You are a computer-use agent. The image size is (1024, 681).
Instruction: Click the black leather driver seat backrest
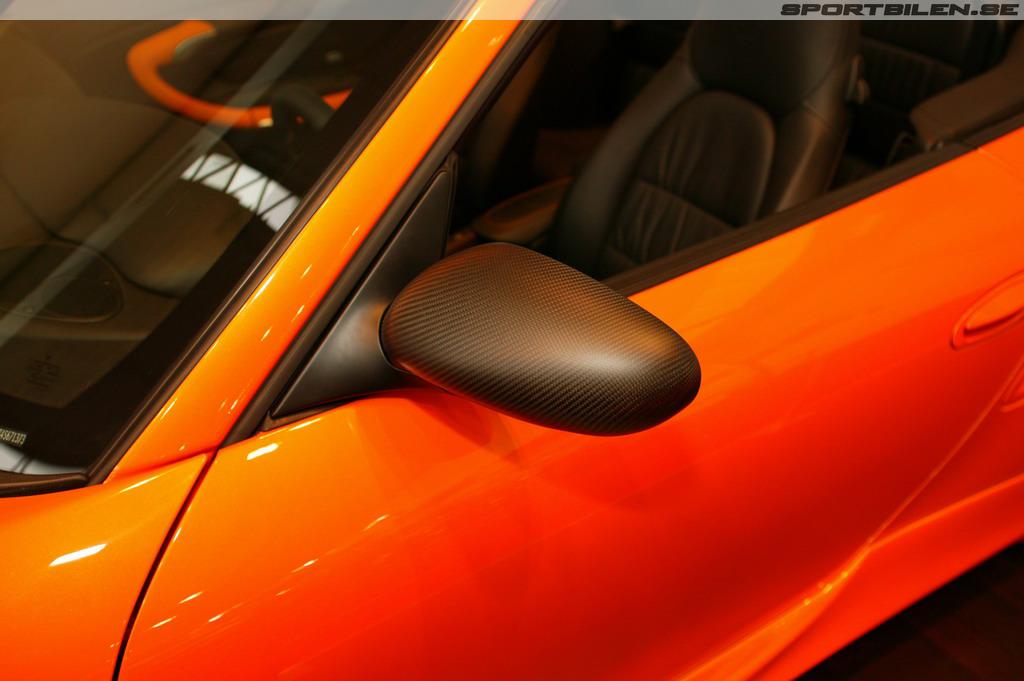point(690,180)
